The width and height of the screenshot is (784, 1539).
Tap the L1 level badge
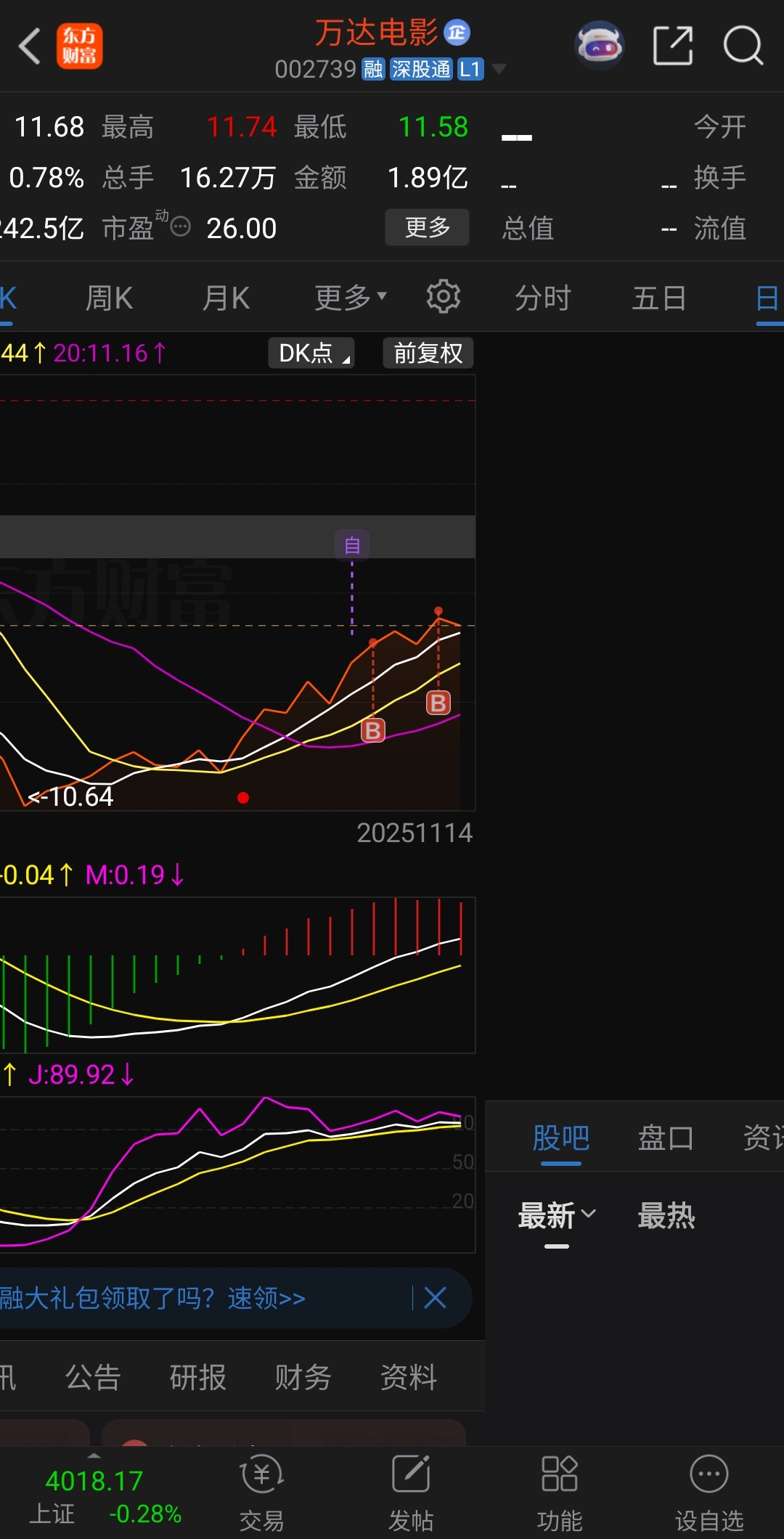click(470, 70)
